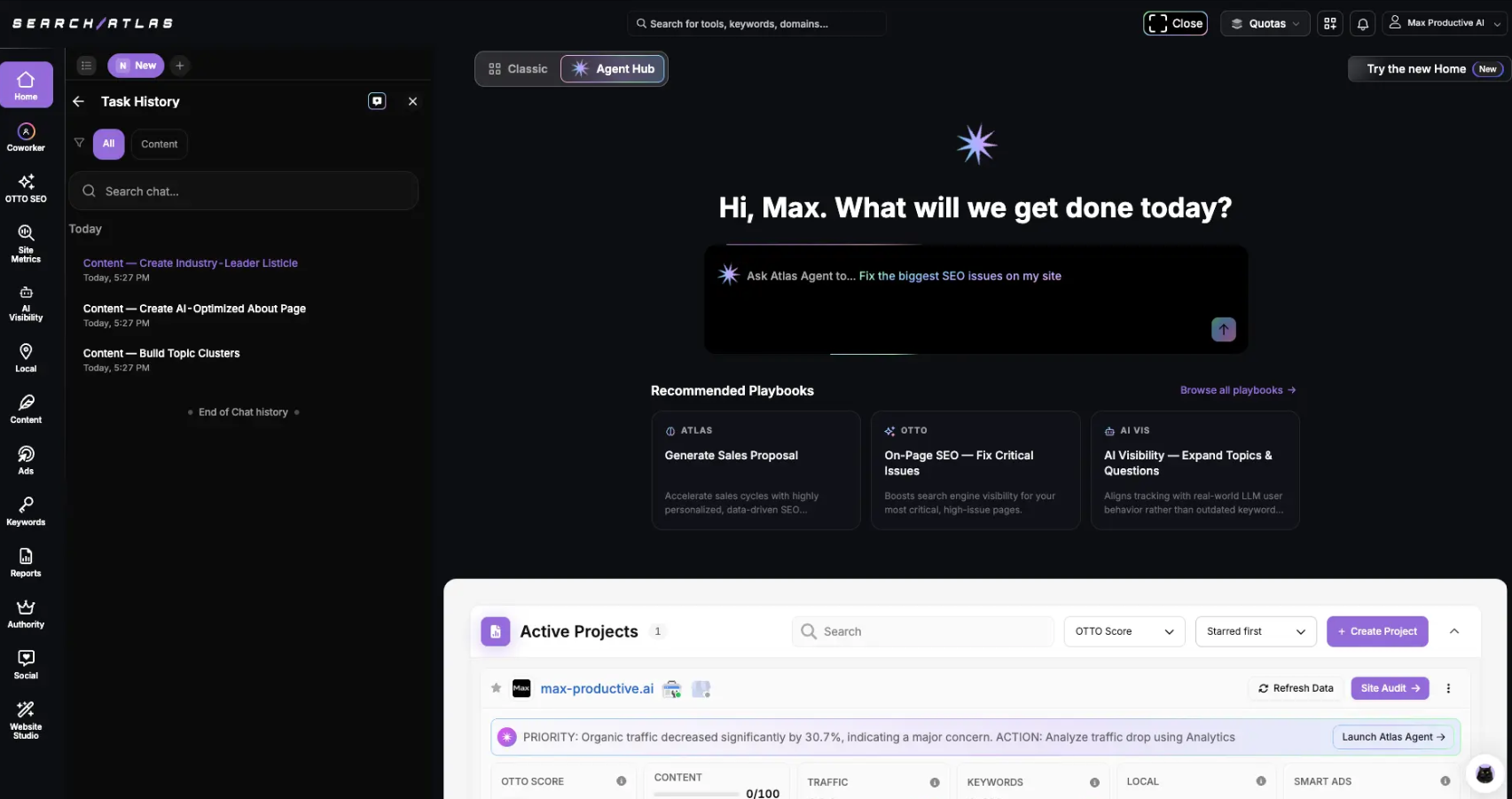Image resolution: width=1512 pixels, height=799 pixels.
Task: Open the Max Productive AI account menu
Action: coord(1445,23)
